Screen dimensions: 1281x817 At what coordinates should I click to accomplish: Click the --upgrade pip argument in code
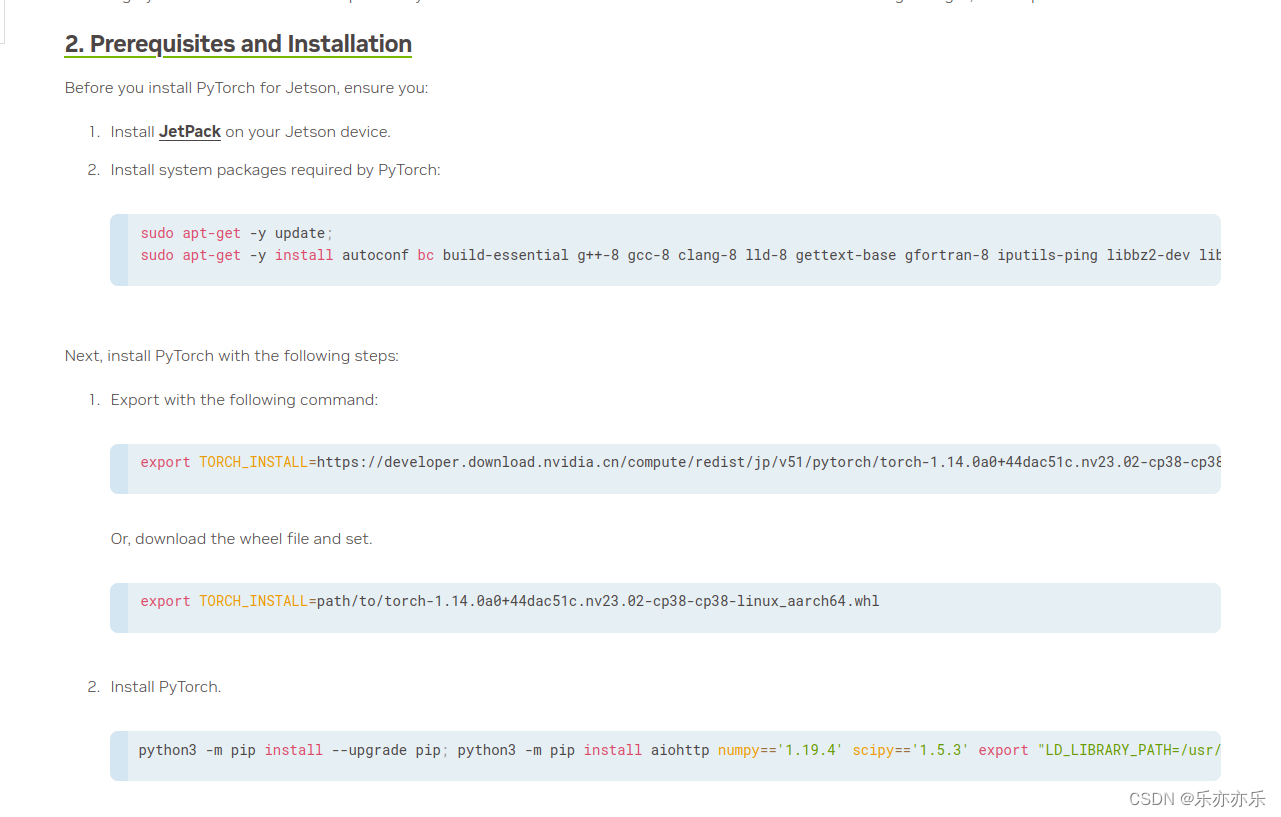pos(386,750)
